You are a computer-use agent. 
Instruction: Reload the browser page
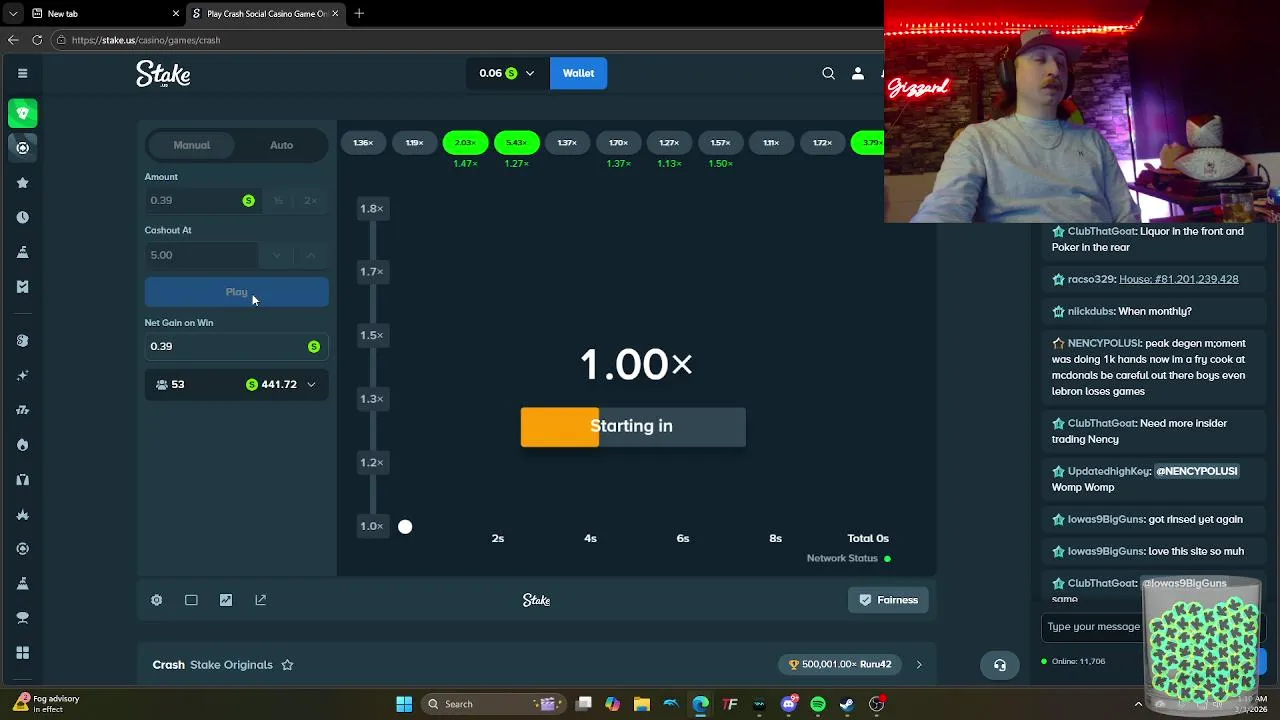click(x=37, y=40)
